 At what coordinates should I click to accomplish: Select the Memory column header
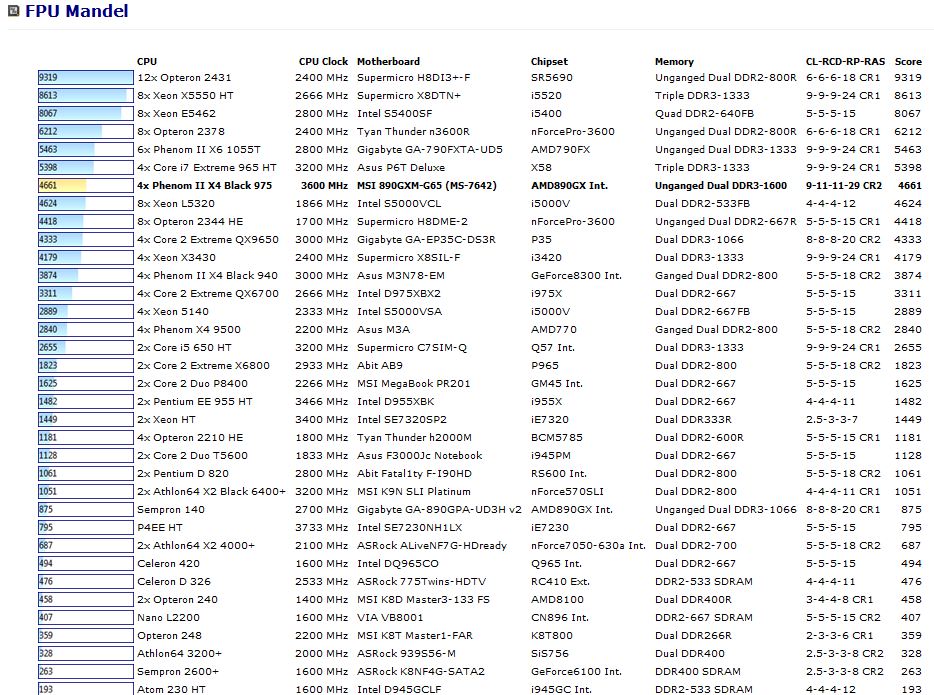[674, 61]
